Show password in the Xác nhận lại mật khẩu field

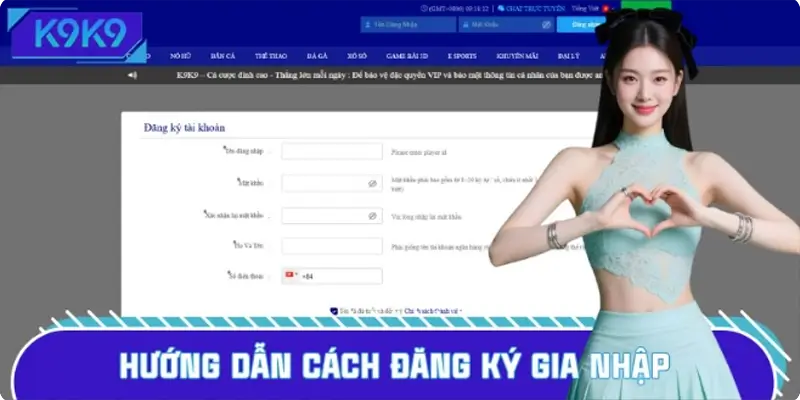(372, 216)
